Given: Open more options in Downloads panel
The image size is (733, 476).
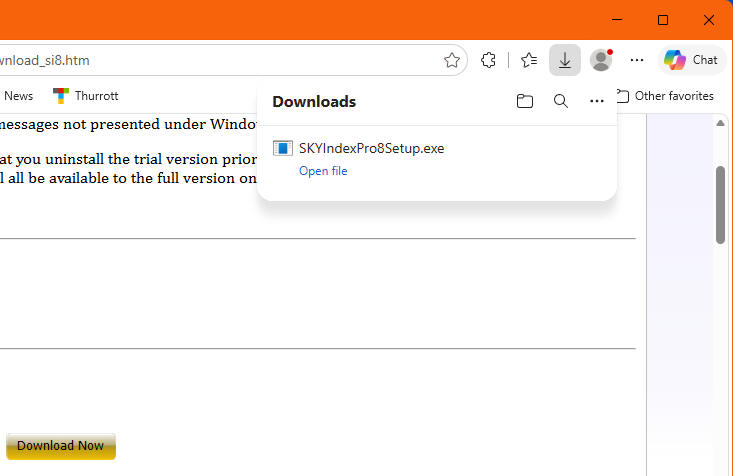Looking at the screenshot, I should click(x=596, y=101).
